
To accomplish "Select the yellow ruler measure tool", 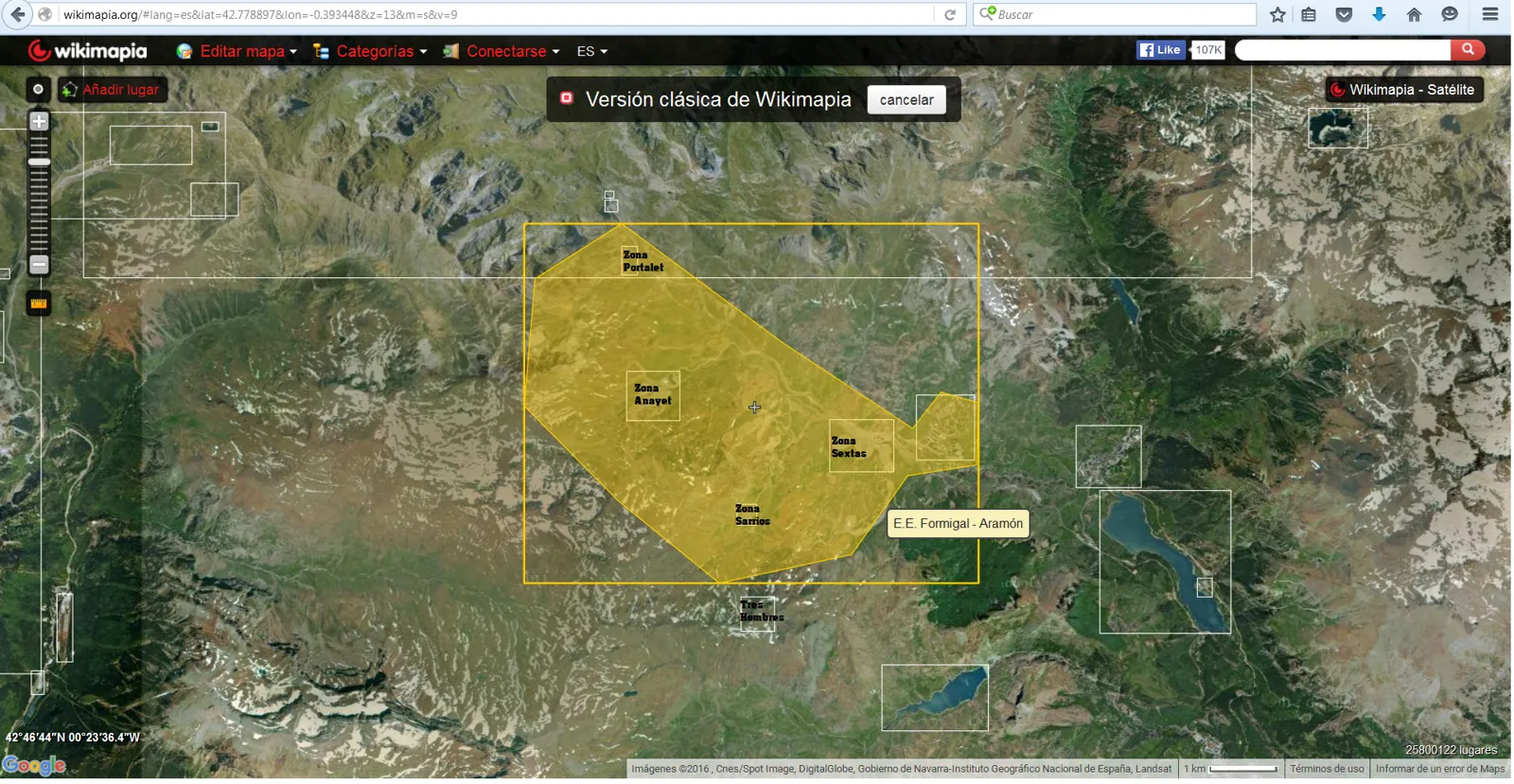I will pos(38,304).
